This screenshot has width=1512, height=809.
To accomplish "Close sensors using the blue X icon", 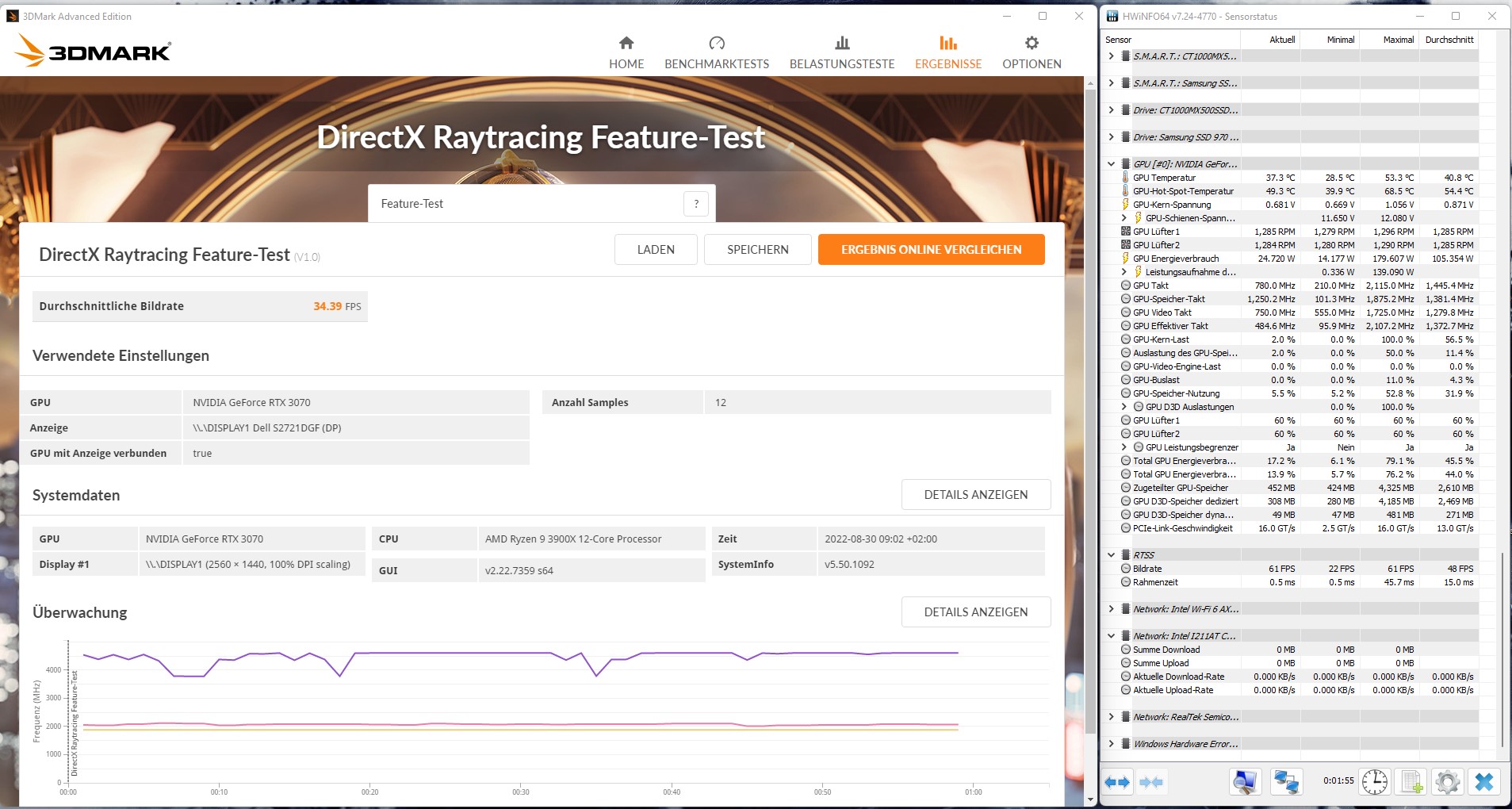I will click(1483, 782).
